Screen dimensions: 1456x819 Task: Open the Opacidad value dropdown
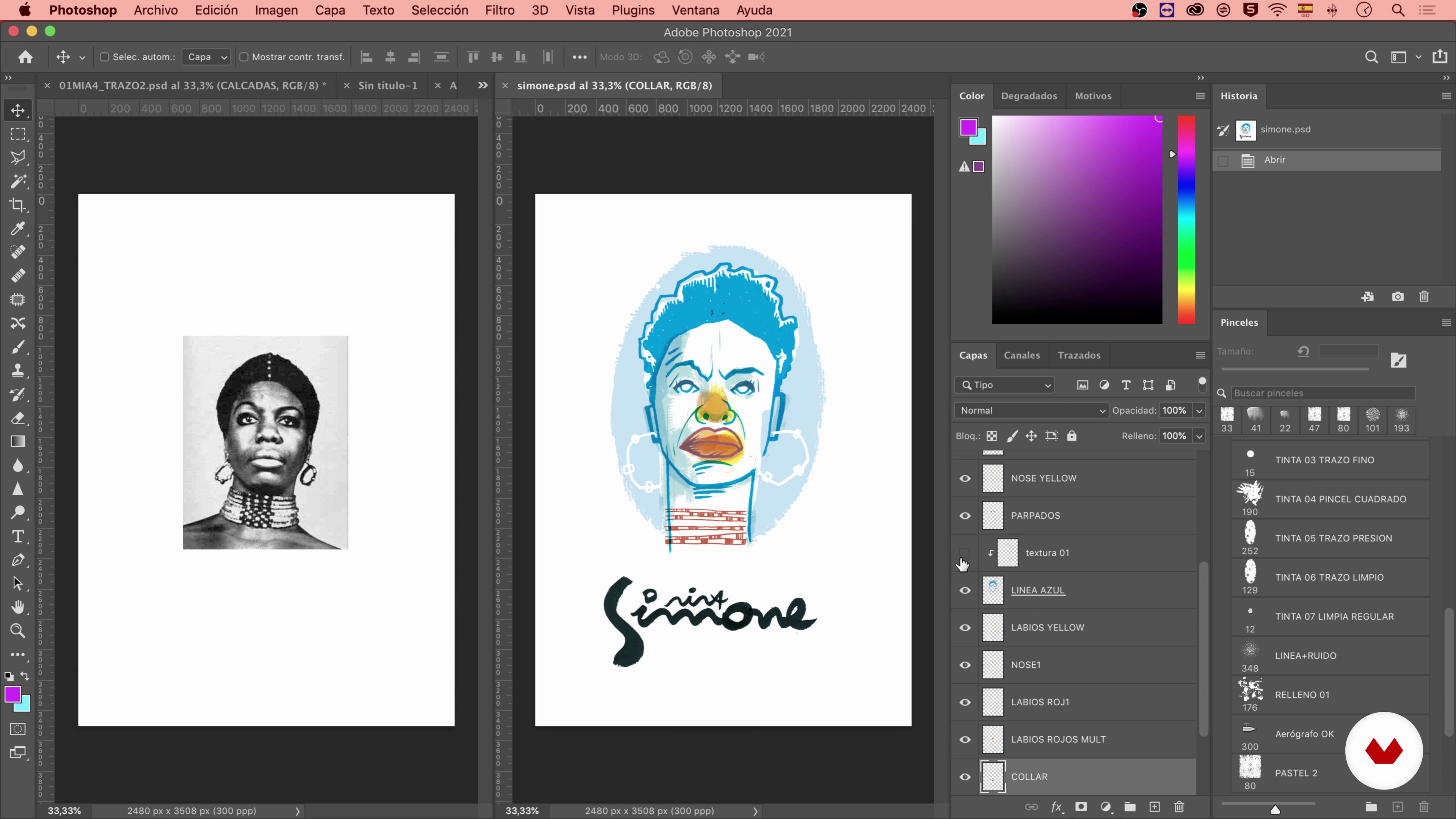[1199, 410]
